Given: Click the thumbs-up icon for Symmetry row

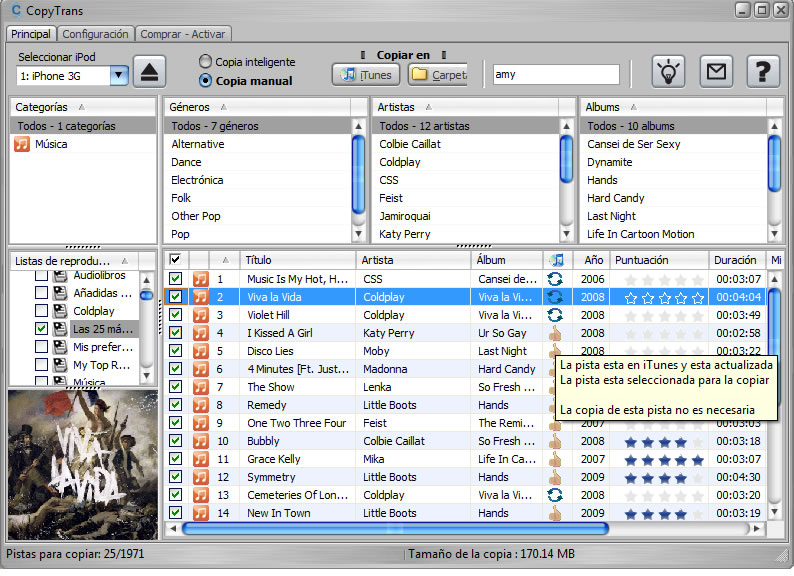Looking at the screenshot, I should (555, 477).
